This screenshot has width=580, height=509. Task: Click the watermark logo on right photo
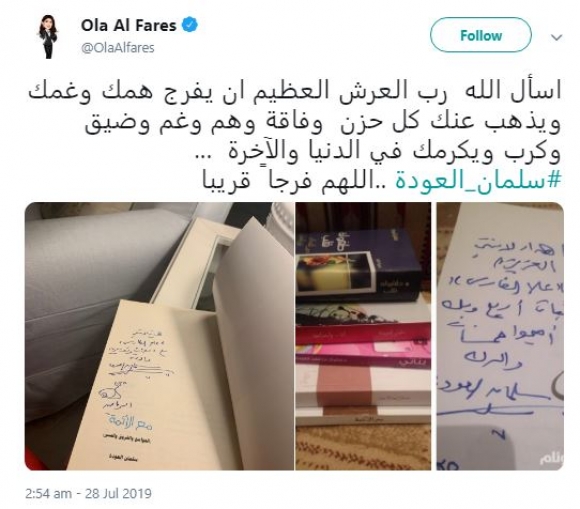(x=551, y=459)
